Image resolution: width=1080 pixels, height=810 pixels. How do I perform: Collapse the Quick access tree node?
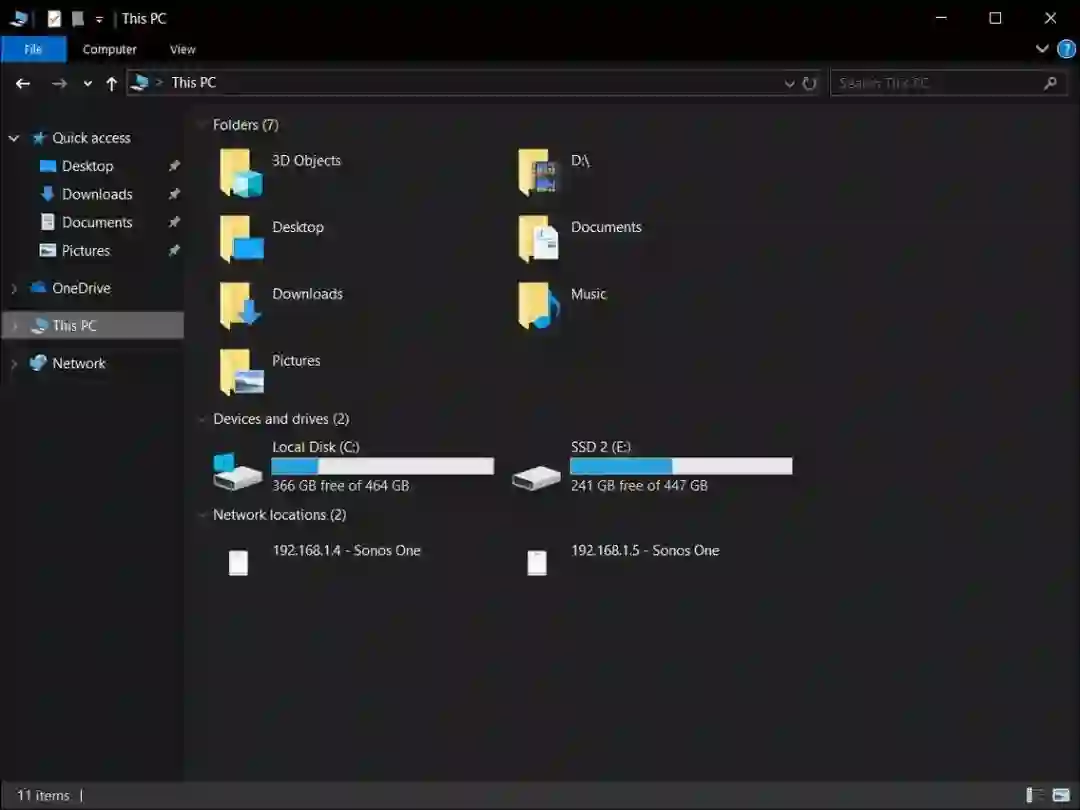(x=14, y=138)
